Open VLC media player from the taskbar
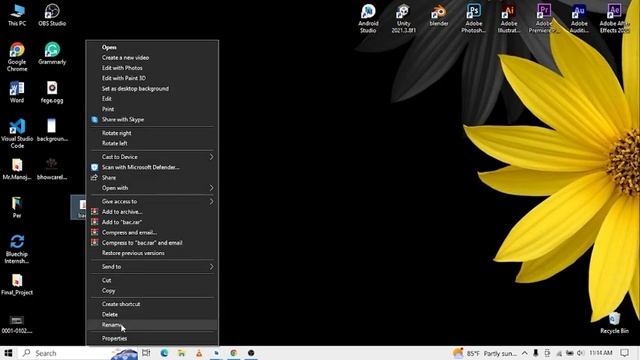The height and width of the screenshot is (360, 640). [x=199, y=353]
